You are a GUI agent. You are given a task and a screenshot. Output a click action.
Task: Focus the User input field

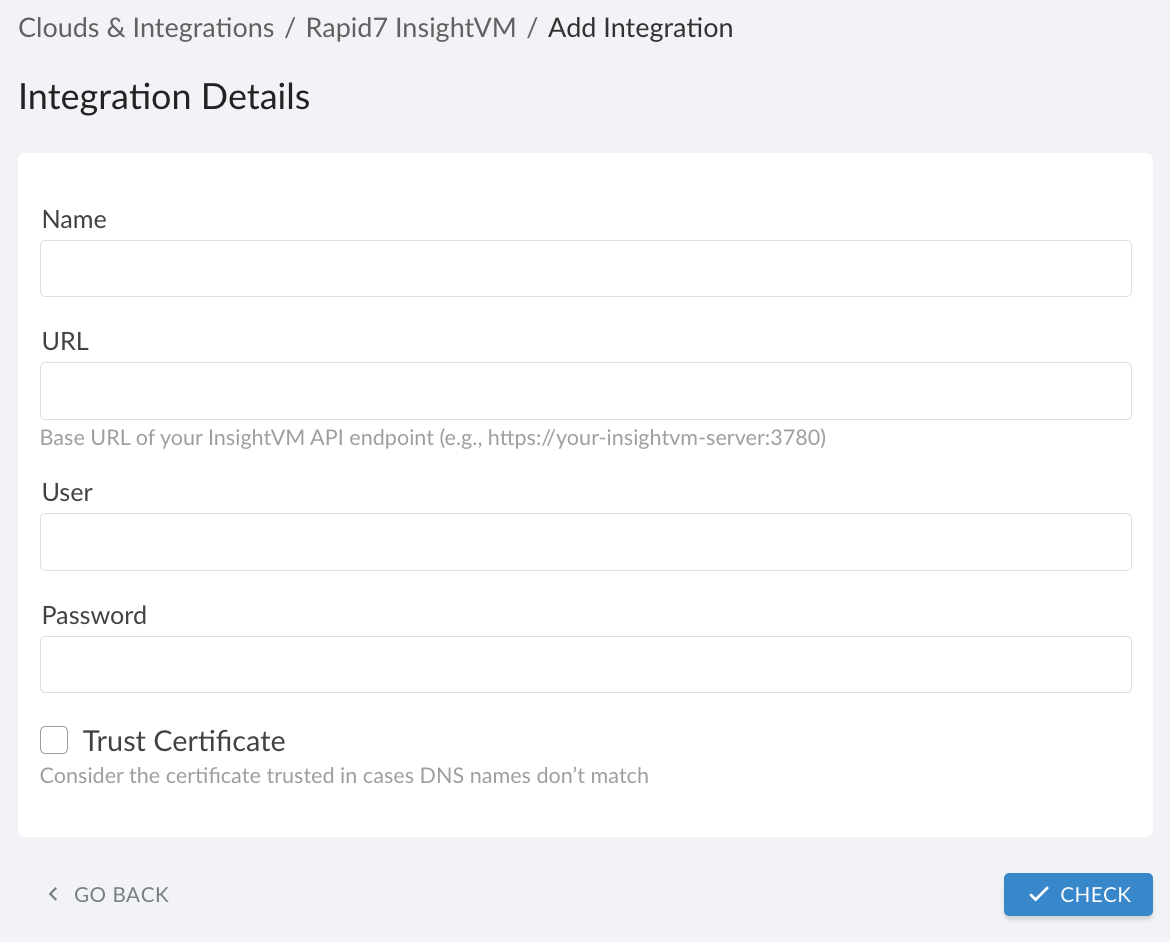[585, 541]
